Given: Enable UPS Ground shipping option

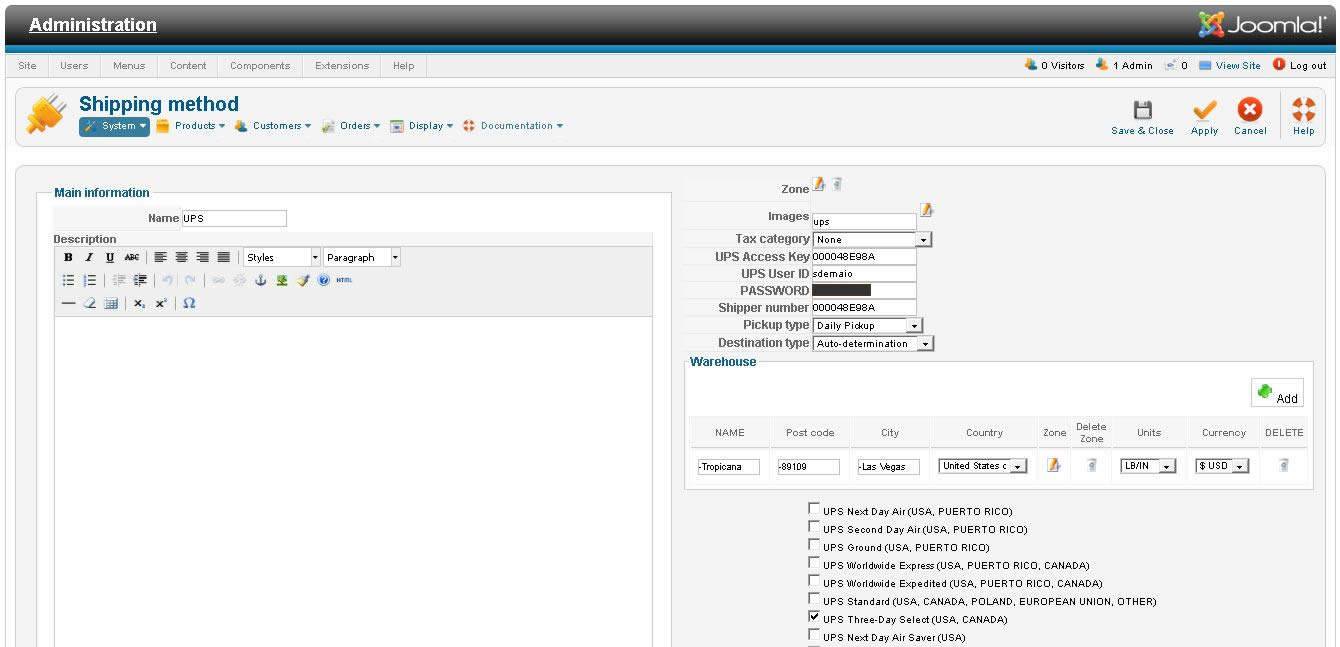Looking at the screenshot, I should [814, 544].
